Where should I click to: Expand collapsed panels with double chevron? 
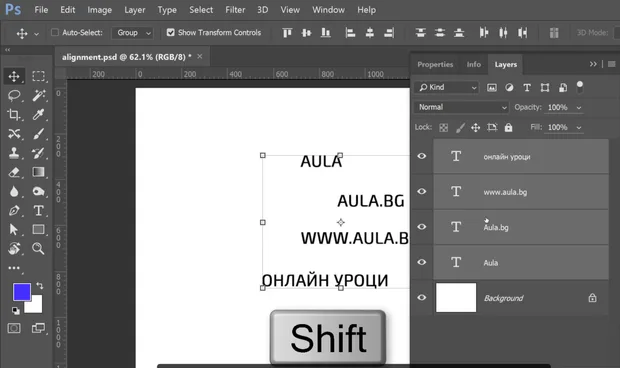(593, 64)
